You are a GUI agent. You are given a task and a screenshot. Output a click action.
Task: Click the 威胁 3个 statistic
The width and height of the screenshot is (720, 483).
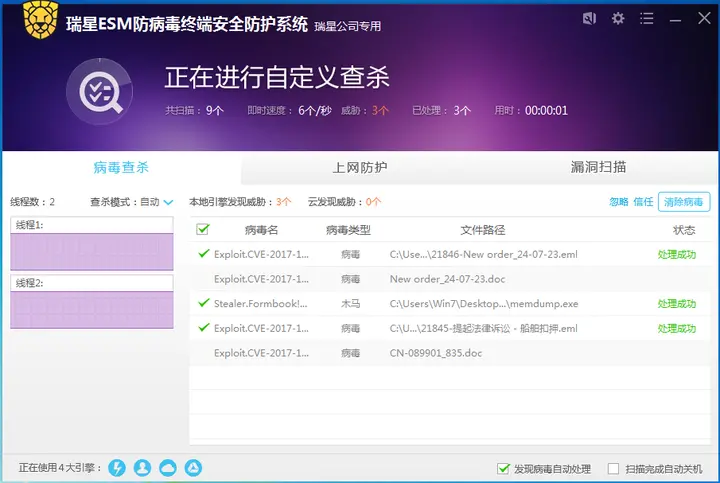coord(365,111)
